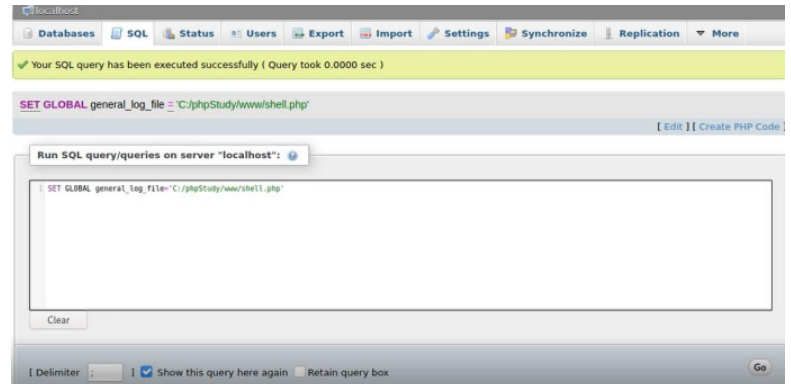Click the Status chart icon
Viewport: 791px width, 384px height.
[x=168, y=34]
